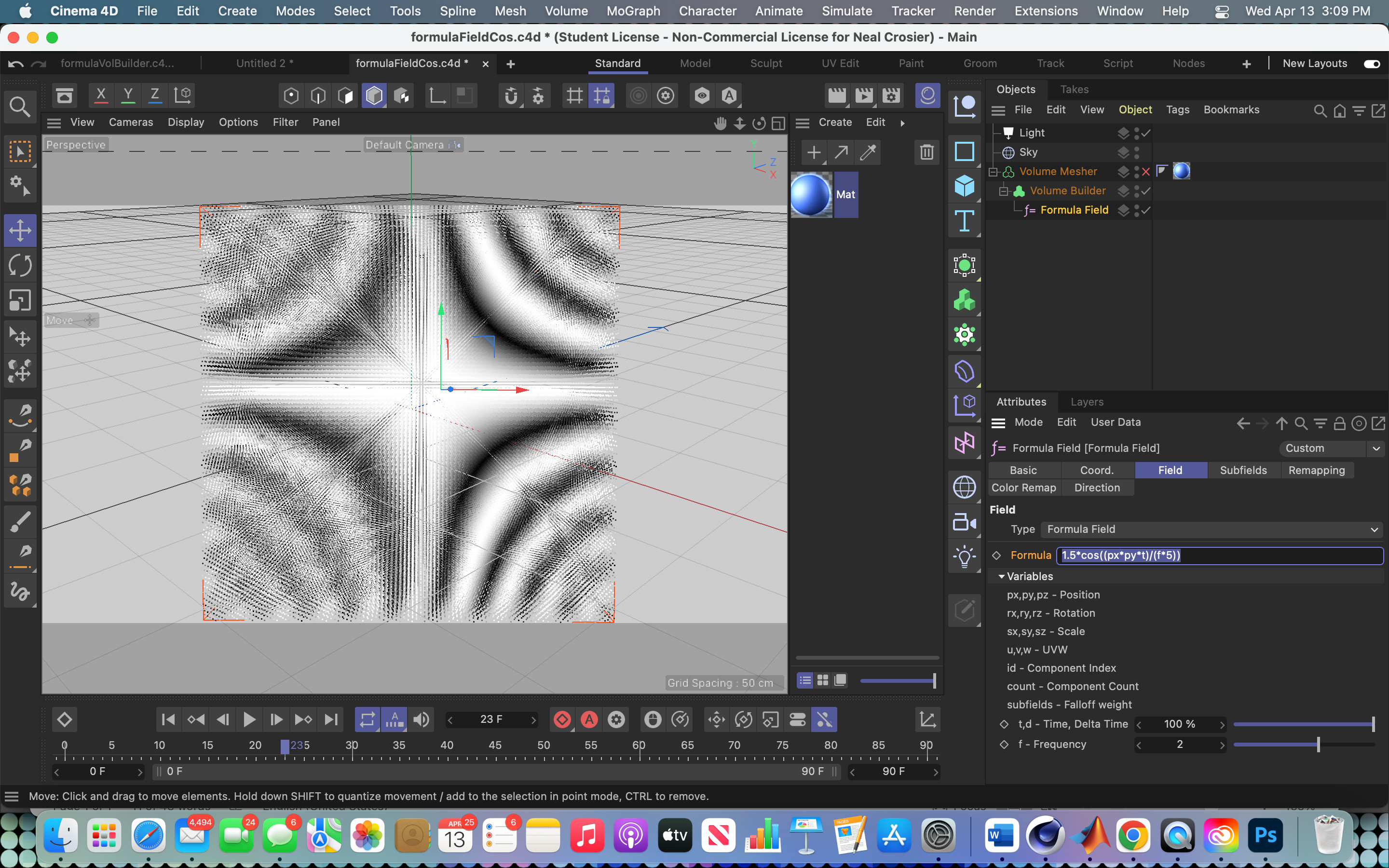This screenshot has height=868, width=1389.
Task: Collapse the Variables section
Action: 1001,576
